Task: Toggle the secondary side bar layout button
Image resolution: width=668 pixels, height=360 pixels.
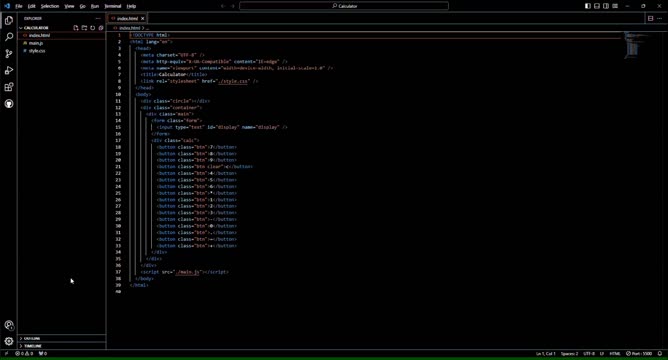Action: [606, 6]
